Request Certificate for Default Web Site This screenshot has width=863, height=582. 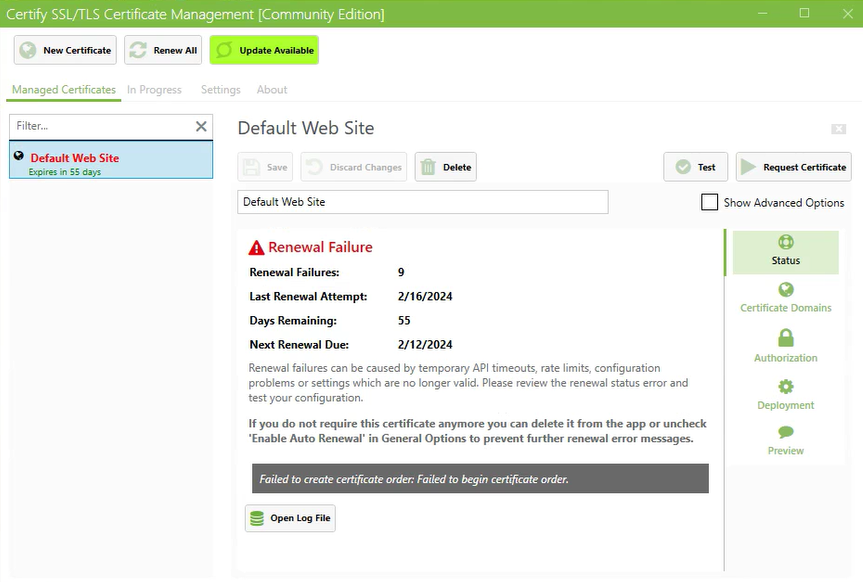click(792, 167)
